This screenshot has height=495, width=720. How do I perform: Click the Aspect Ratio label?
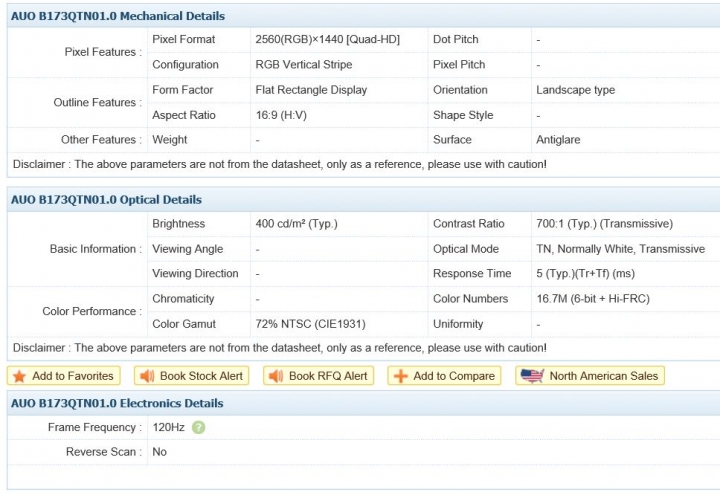click(x=184, y=115)
